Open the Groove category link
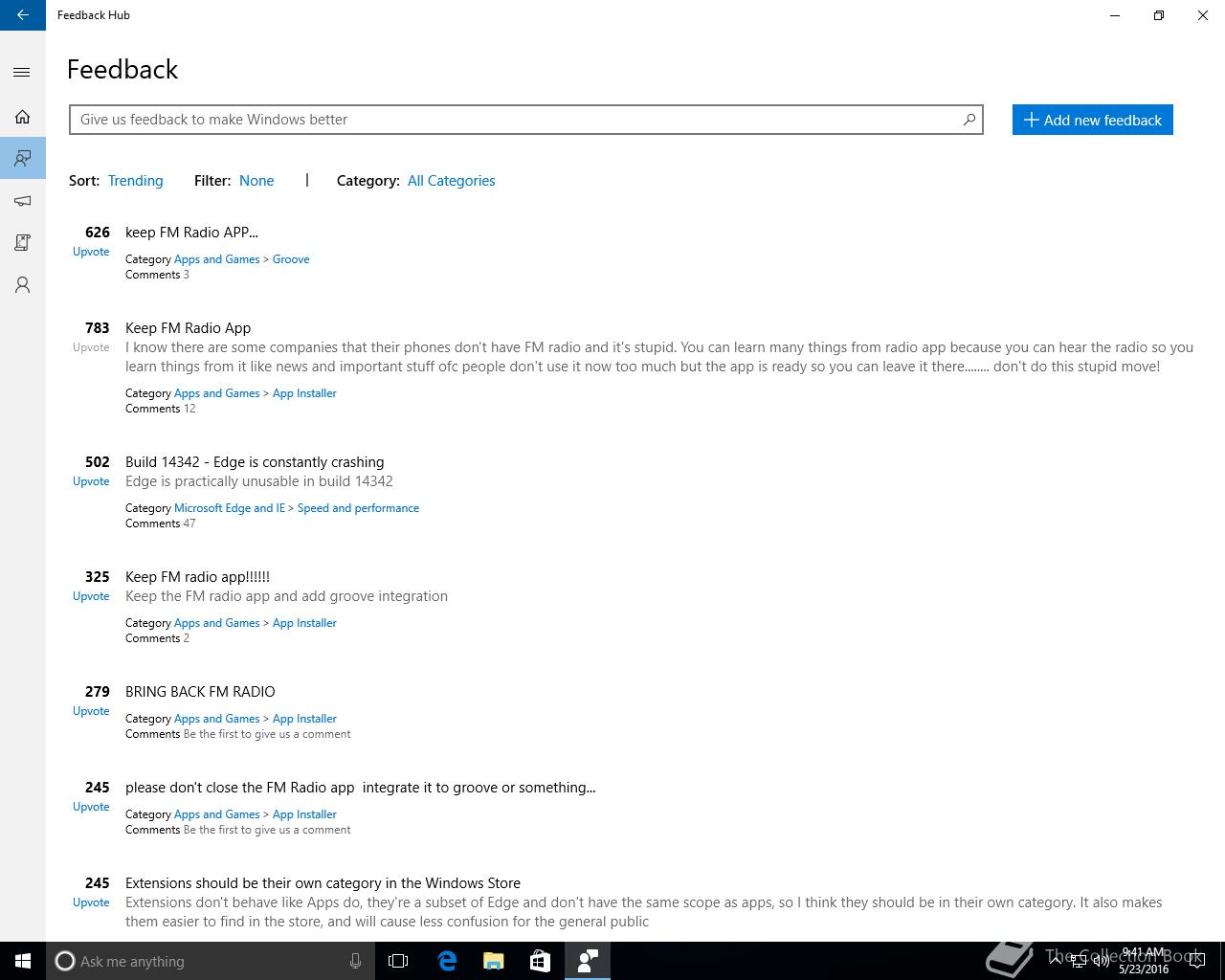1225x980 pixels. point(291,259)
